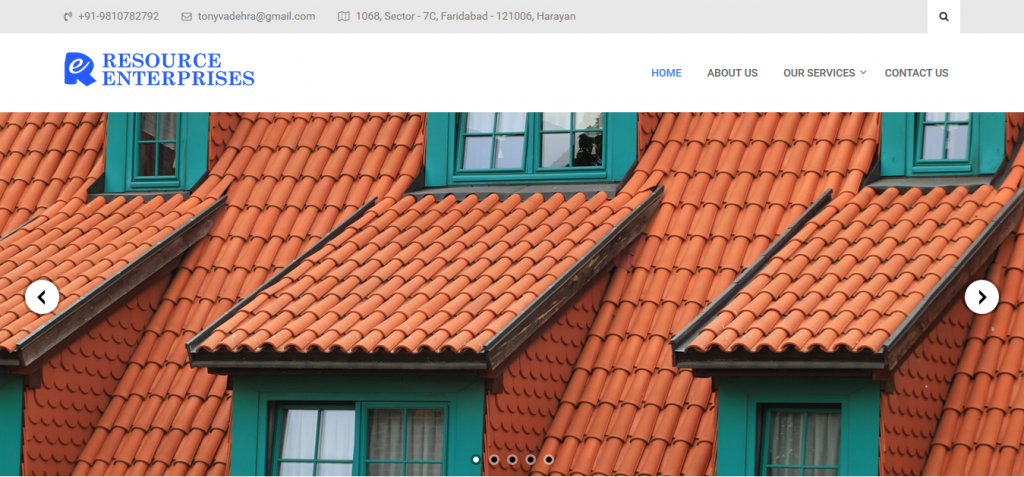The height and width of the screenshot is (477, 1024).
Task: Select the first carousel dot
Action: 475,459
